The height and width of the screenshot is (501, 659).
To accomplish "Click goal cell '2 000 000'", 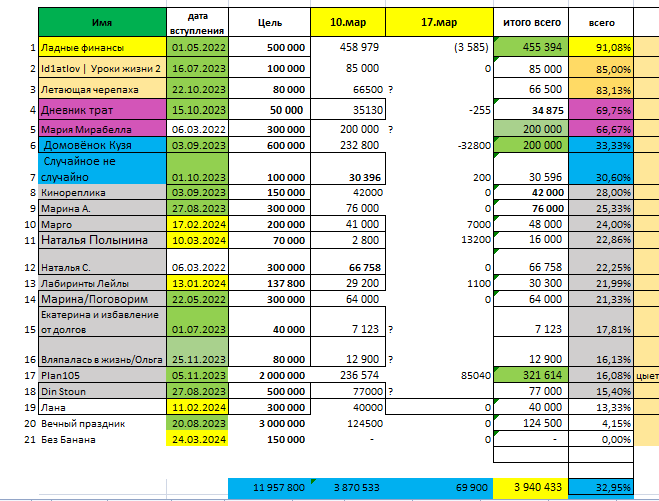I will 269,375.
